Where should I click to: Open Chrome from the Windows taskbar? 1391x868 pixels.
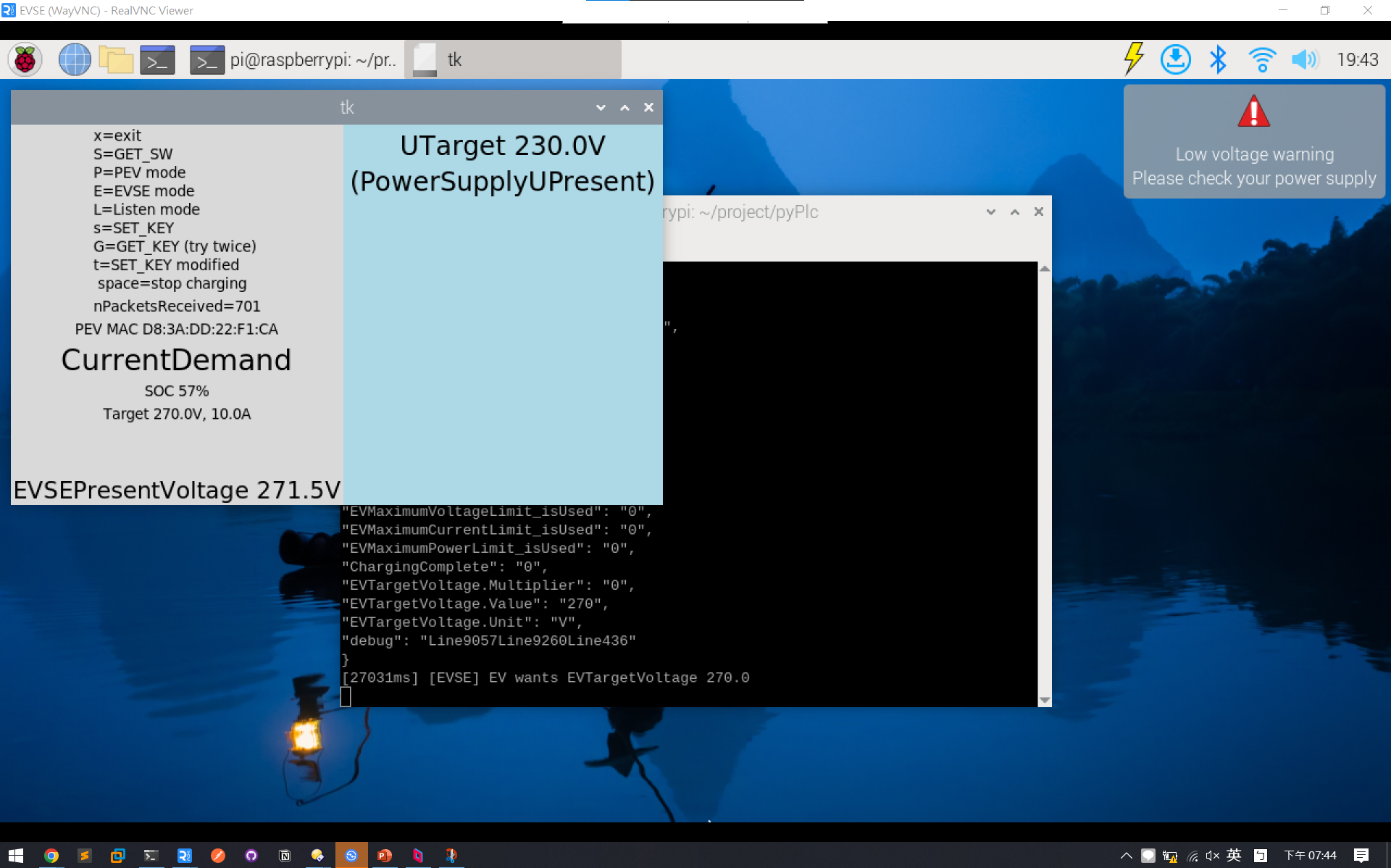51,856
